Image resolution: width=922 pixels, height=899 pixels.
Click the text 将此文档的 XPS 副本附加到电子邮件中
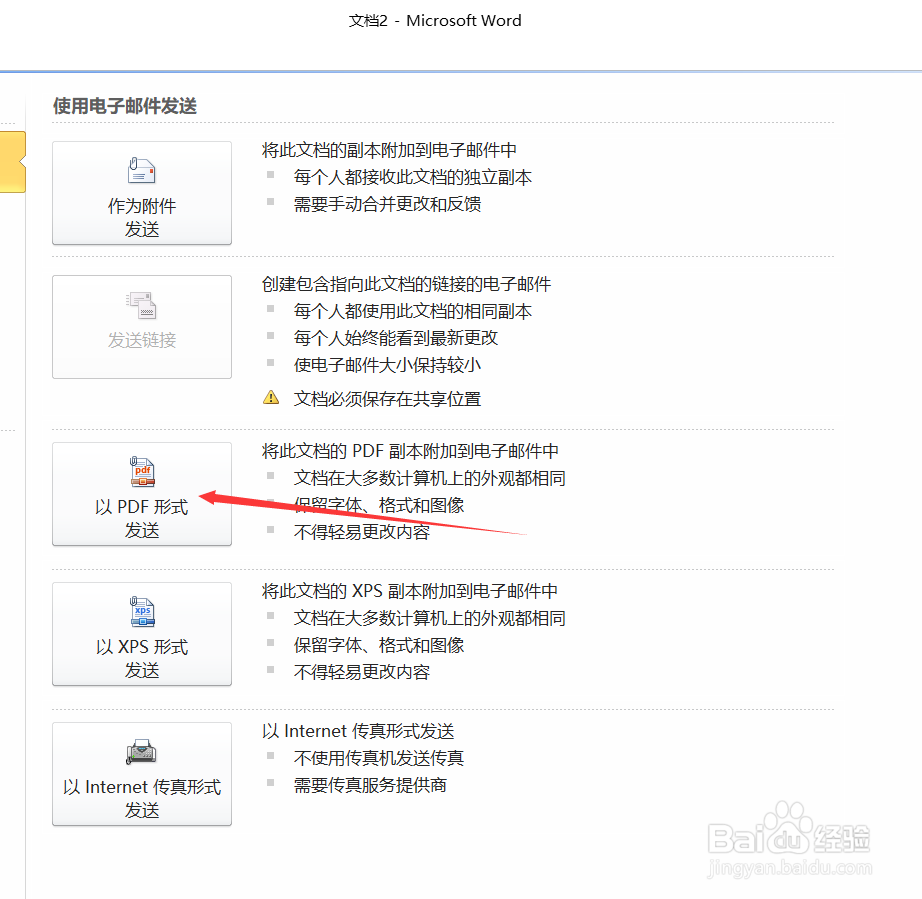(410, 591)
